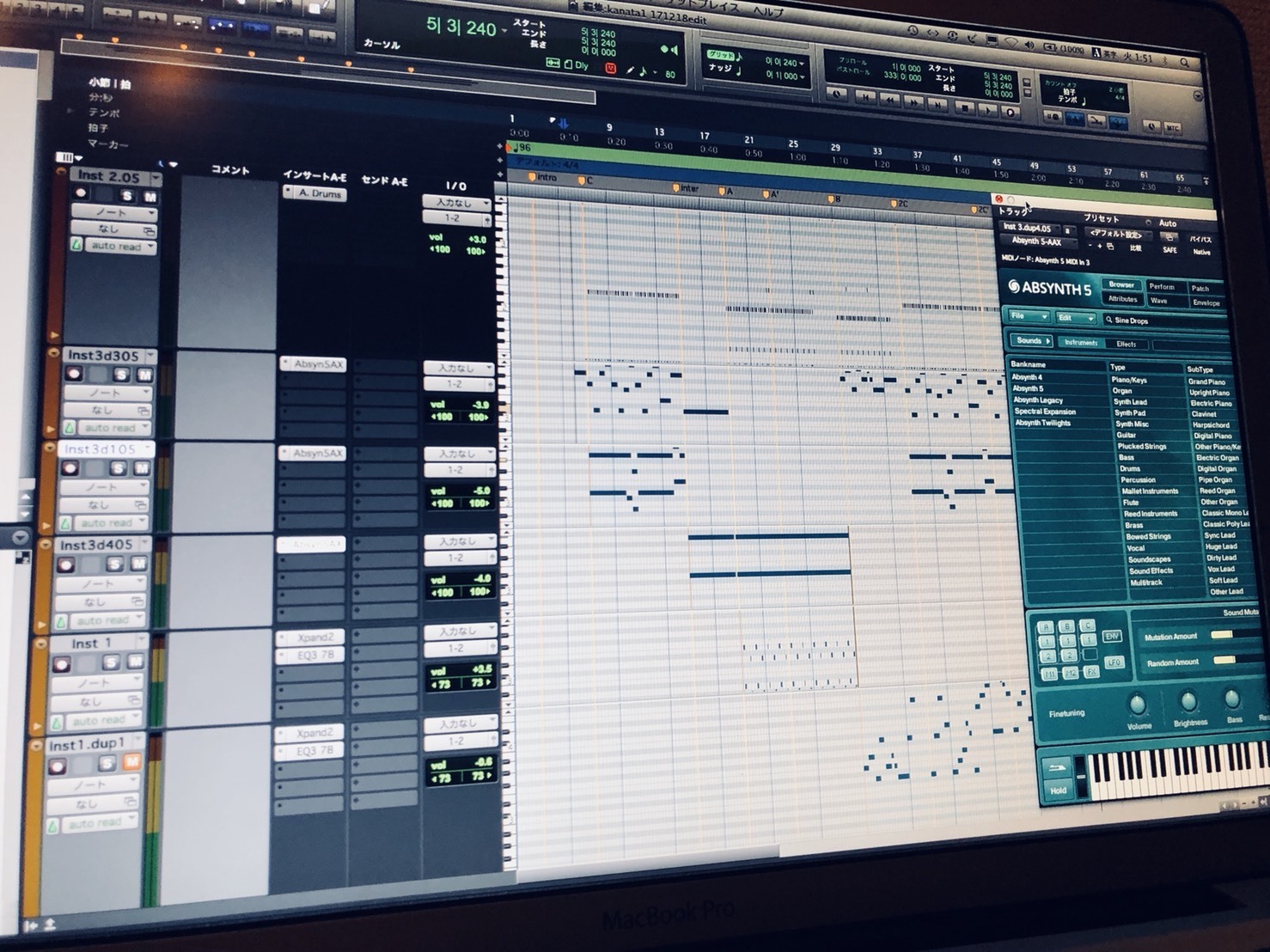Viewport: 1270px width, 952px height.
Task: Open the 入力なし input selector on Inst 2.05
Action: [x=457, y=203]
